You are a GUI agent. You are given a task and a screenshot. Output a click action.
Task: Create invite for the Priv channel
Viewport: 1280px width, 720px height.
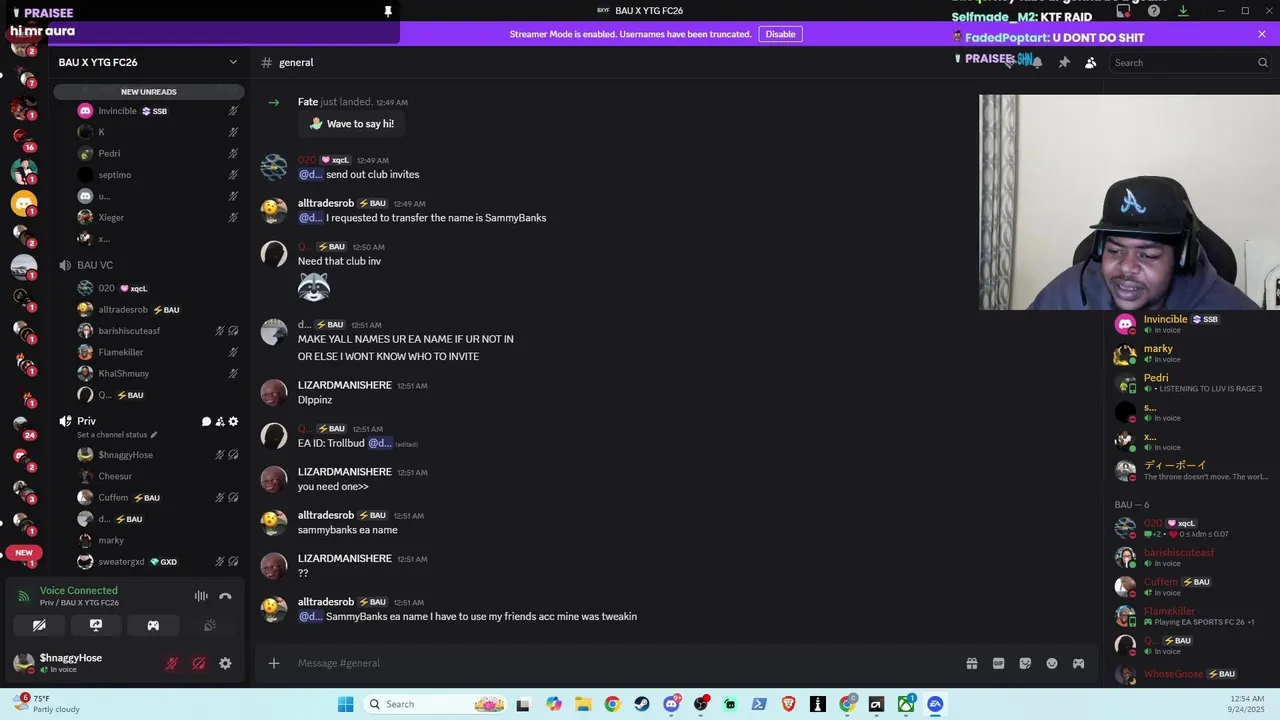220,421
